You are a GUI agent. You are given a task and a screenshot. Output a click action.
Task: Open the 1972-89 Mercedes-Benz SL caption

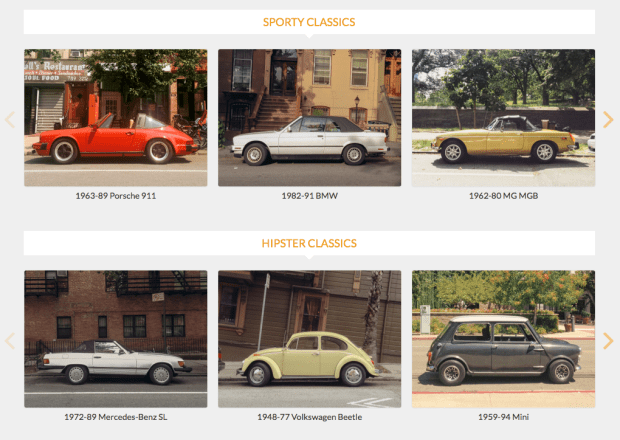pyautogui.click(x=115, y=417)
